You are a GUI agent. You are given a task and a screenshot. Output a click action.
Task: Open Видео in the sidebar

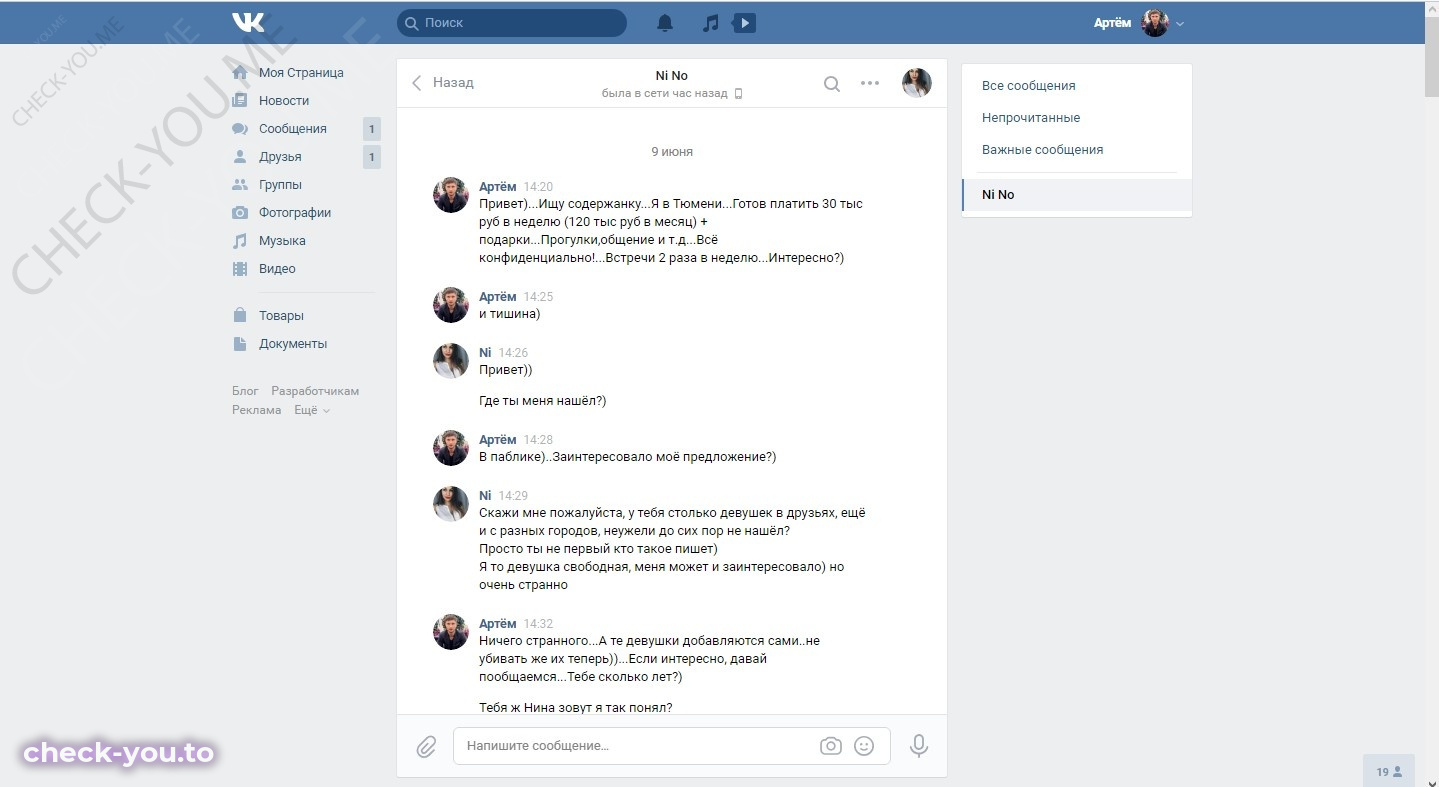coord(277,269)
